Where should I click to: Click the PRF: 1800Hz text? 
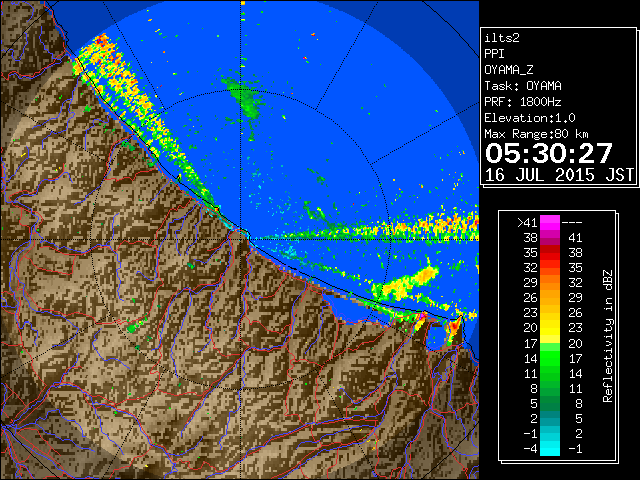(523, 102)
